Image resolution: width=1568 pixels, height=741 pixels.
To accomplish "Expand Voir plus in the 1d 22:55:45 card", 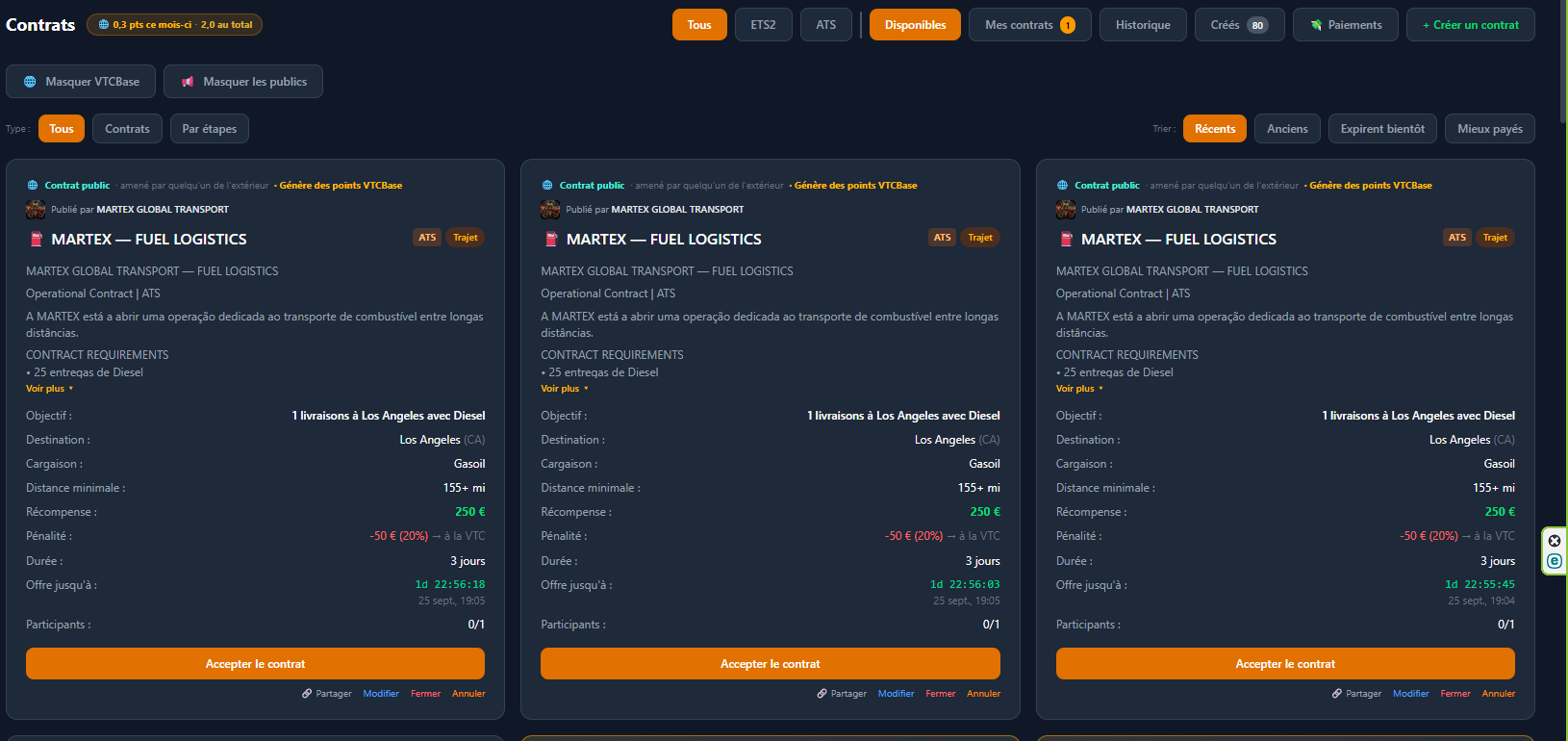I will (1079, 389).
